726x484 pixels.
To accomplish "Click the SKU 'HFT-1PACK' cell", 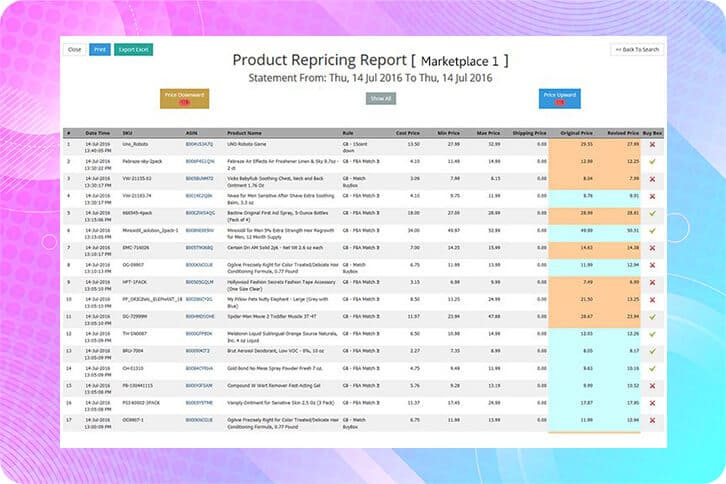I will pos(135,282).
